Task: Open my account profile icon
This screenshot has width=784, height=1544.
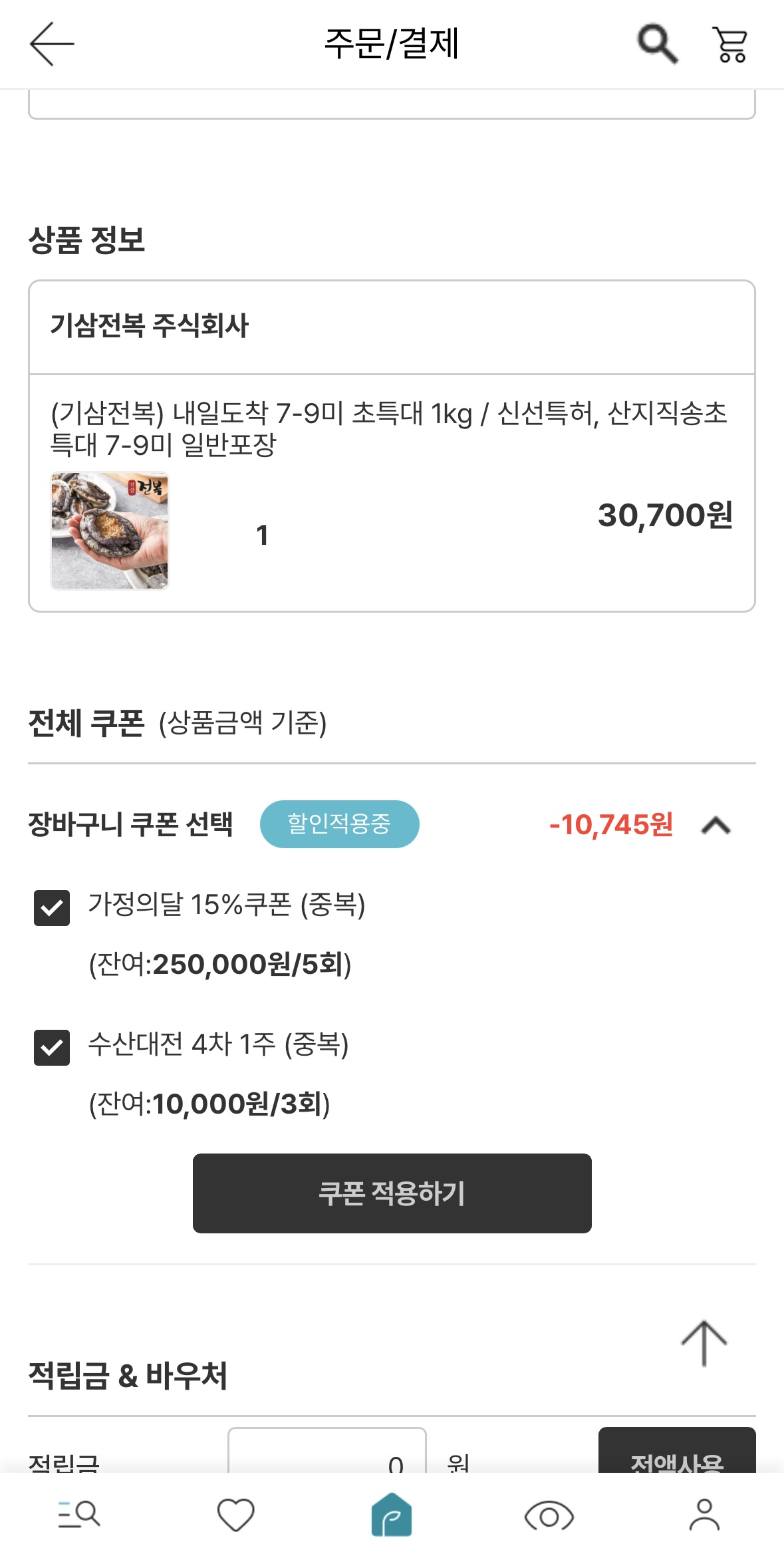Action: [704, 1514]
